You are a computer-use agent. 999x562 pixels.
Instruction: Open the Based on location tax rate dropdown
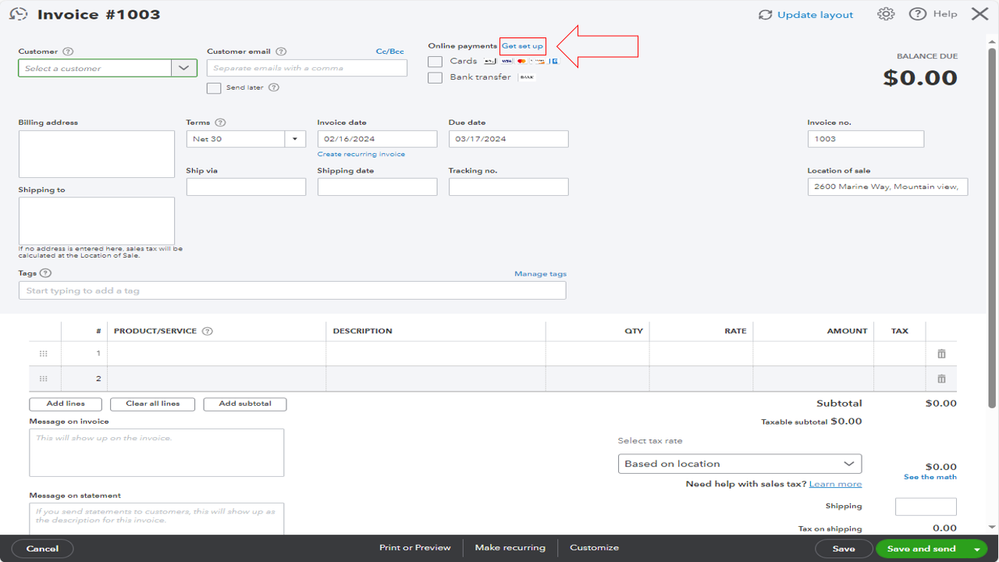[740, 464]
